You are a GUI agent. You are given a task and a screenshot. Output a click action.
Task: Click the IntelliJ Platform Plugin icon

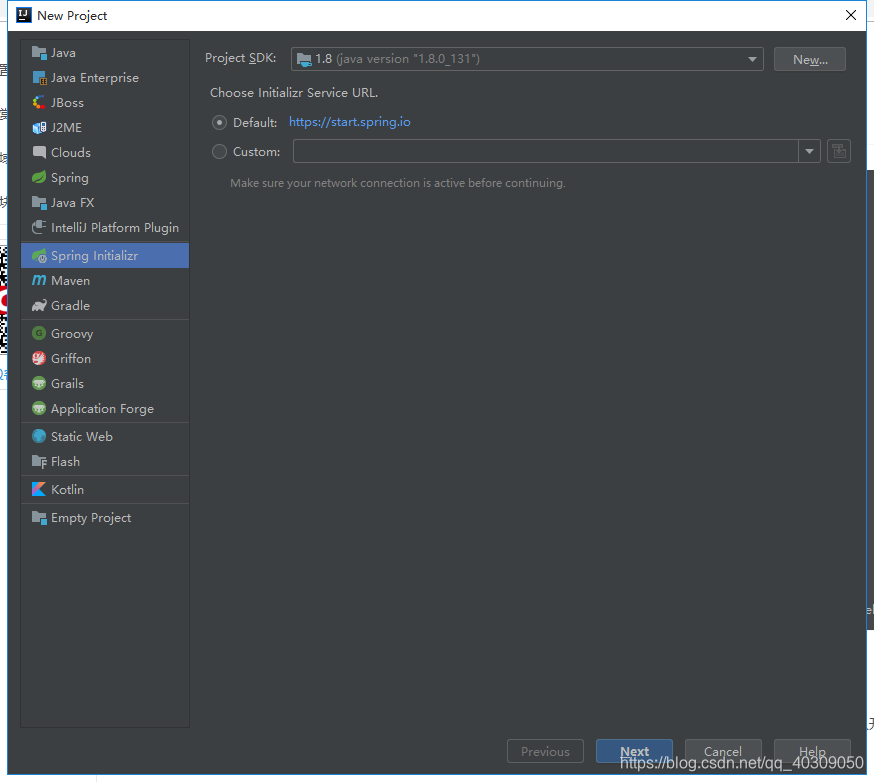tap(39, 227)
